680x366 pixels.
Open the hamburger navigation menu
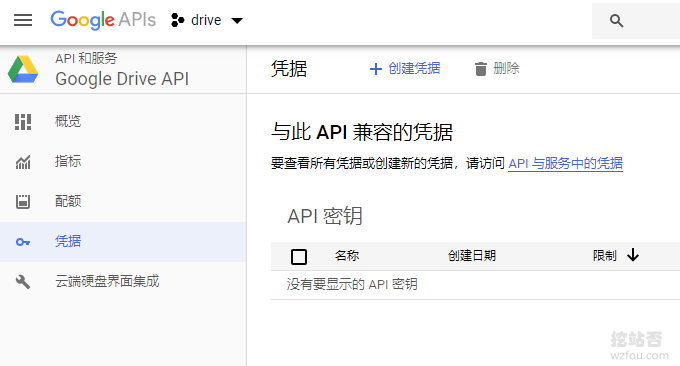23,20
